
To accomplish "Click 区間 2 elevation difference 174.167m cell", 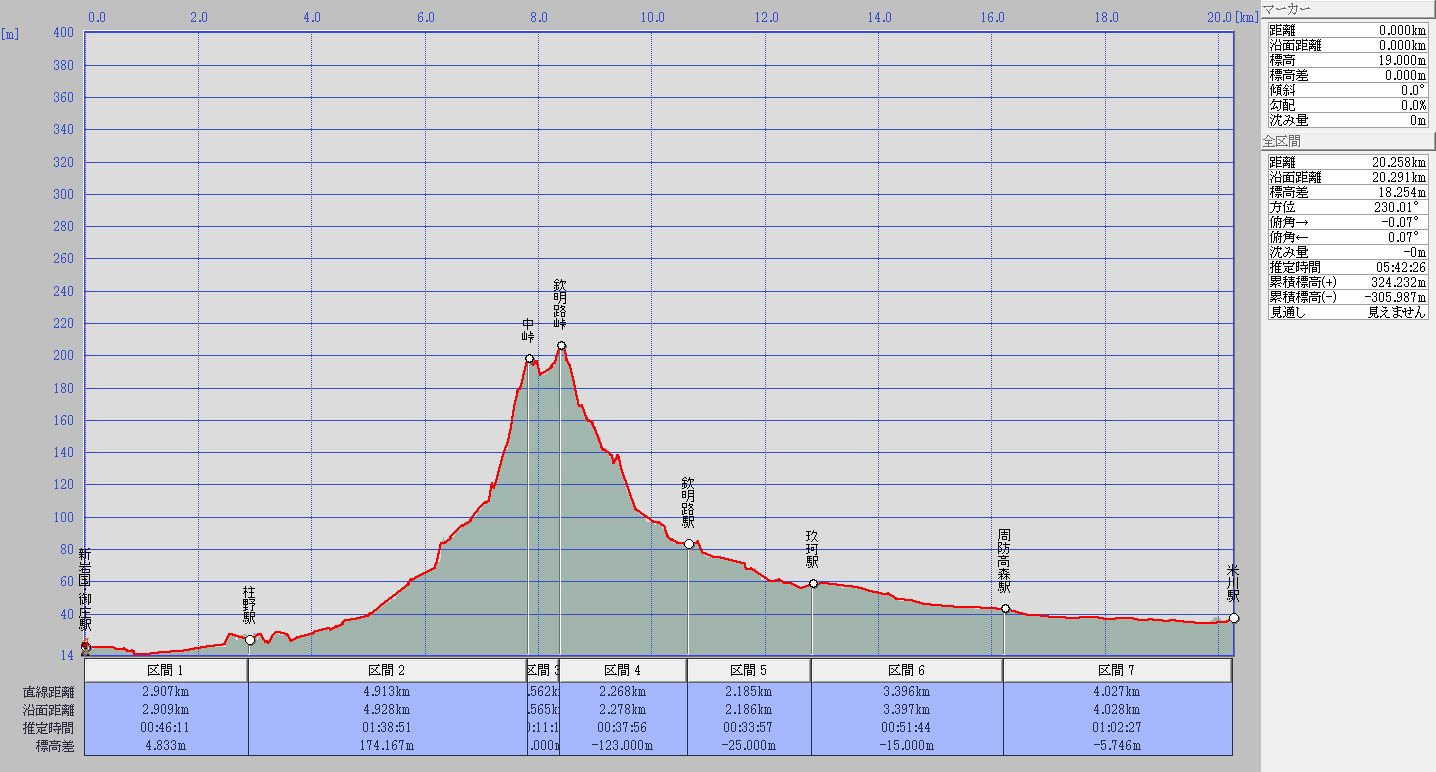I will 387,745.
